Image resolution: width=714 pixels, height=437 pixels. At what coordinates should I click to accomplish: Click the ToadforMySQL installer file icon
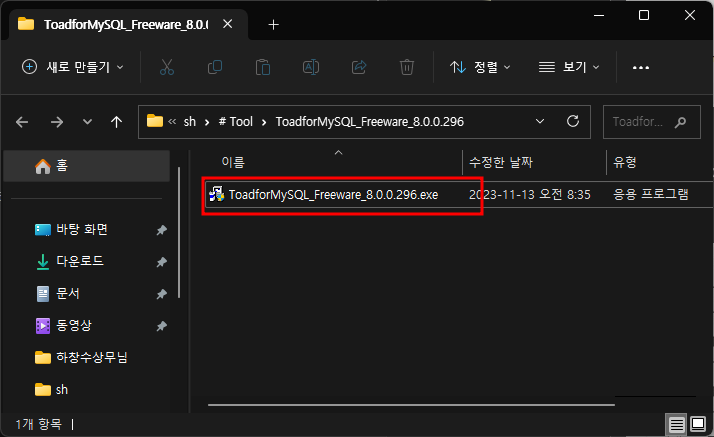point(217,194)
